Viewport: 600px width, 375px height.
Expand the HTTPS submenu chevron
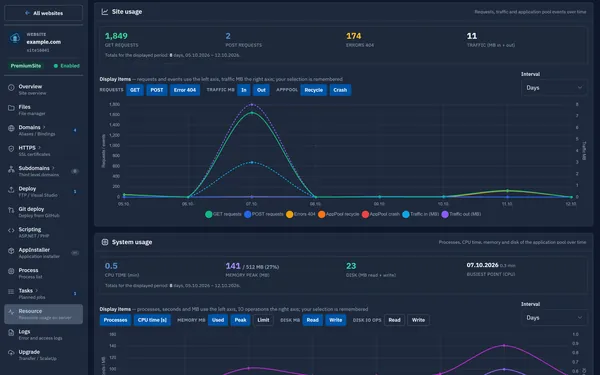[39, 147]
